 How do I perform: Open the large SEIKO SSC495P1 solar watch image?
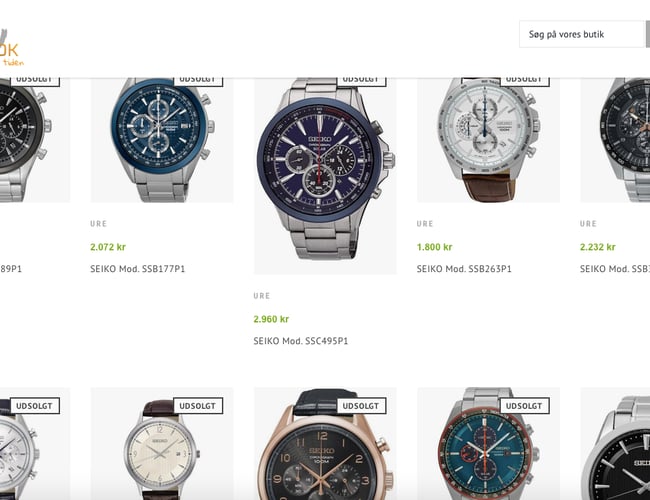[x=325, y=176]
